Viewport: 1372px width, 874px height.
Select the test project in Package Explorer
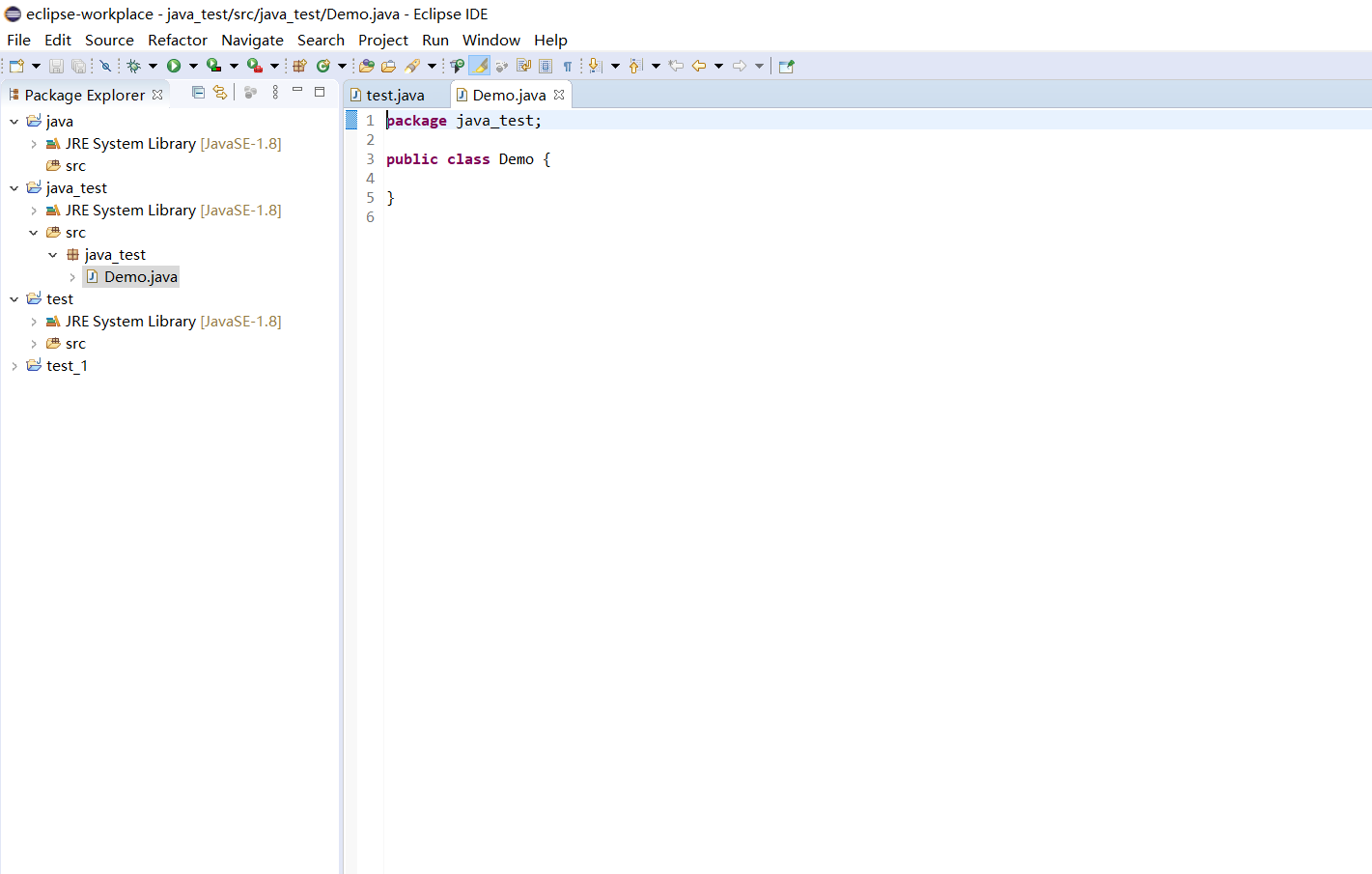click(x=50, y=298)
